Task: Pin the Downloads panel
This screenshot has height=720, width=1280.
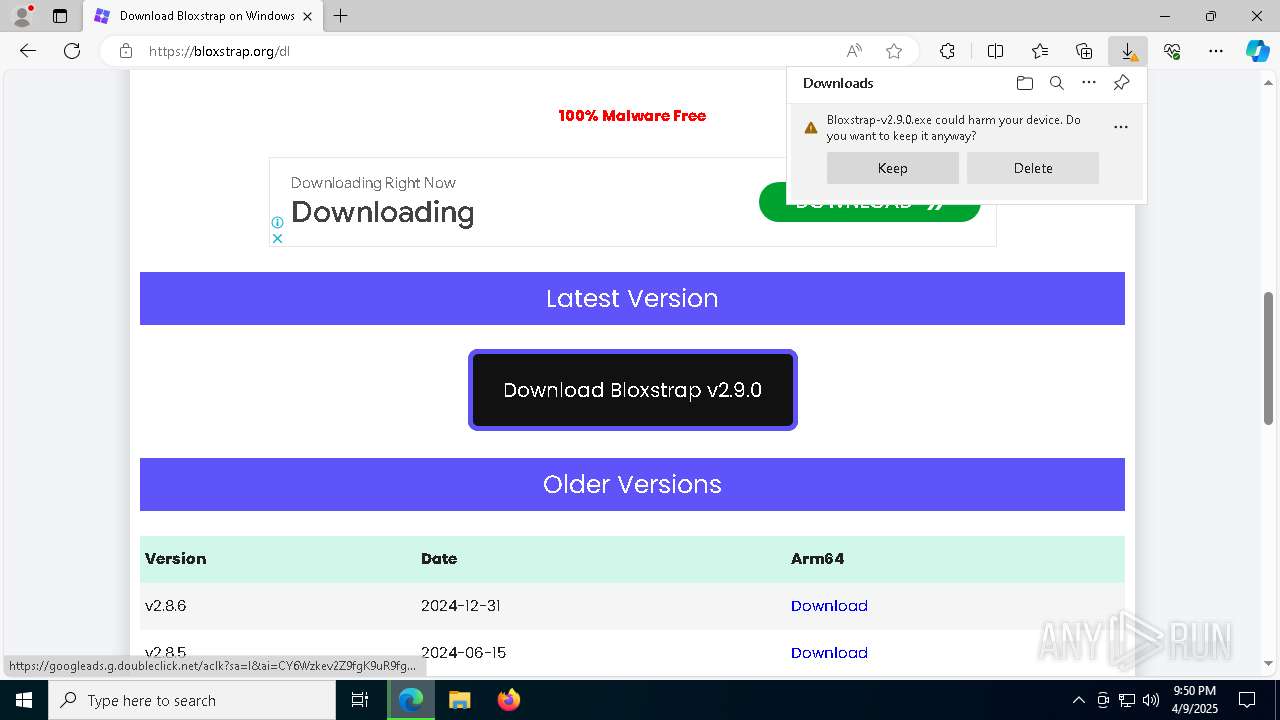Action: click(1122, 83)
